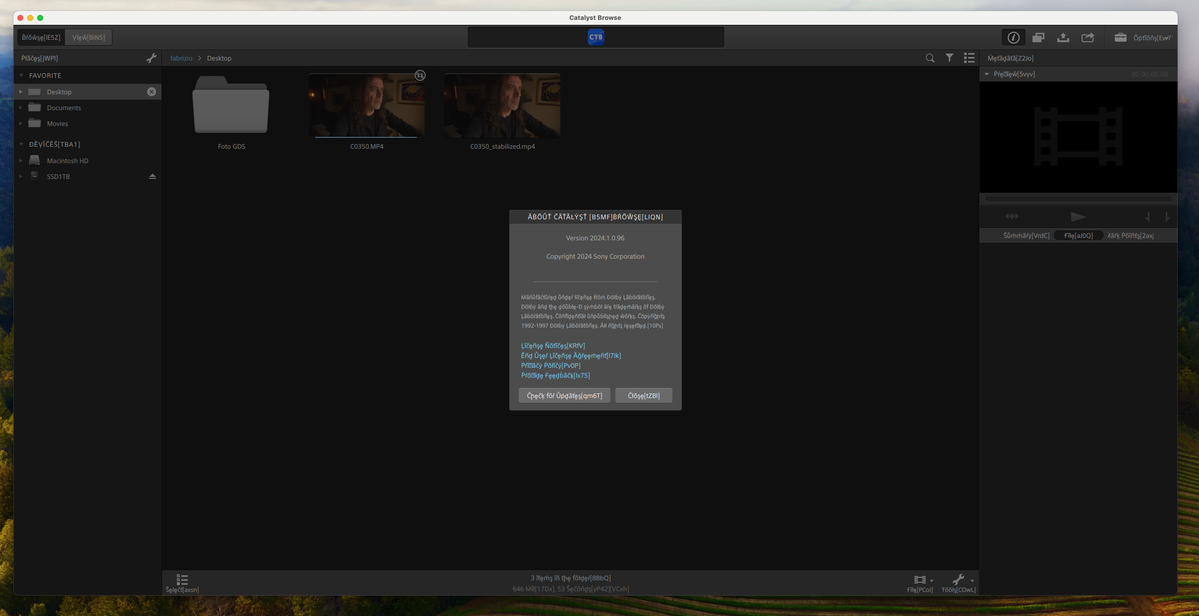Click the share arrow icon in top toolbar
This screenshot has height=616, width=1199.
(x=1088, y=37)
